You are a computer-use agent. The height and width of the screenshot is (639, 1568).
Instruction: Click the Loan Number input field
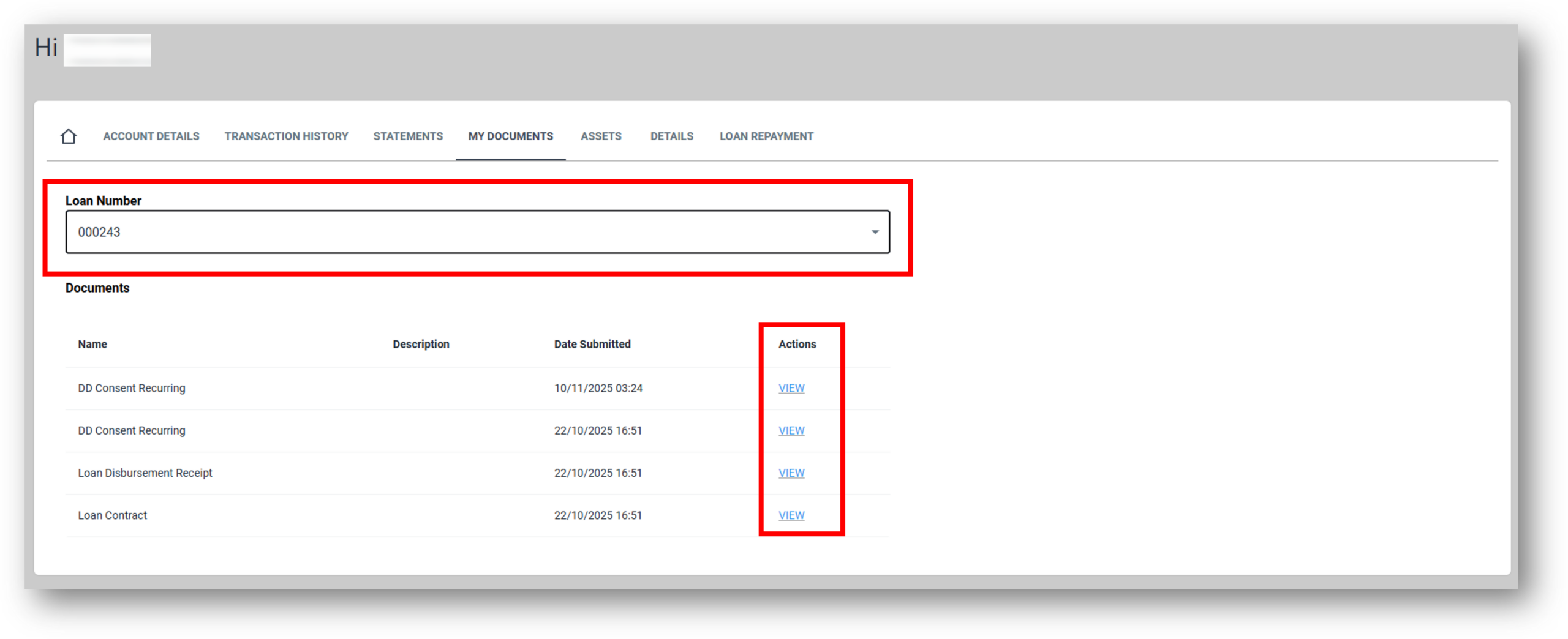tap(429, 232)
